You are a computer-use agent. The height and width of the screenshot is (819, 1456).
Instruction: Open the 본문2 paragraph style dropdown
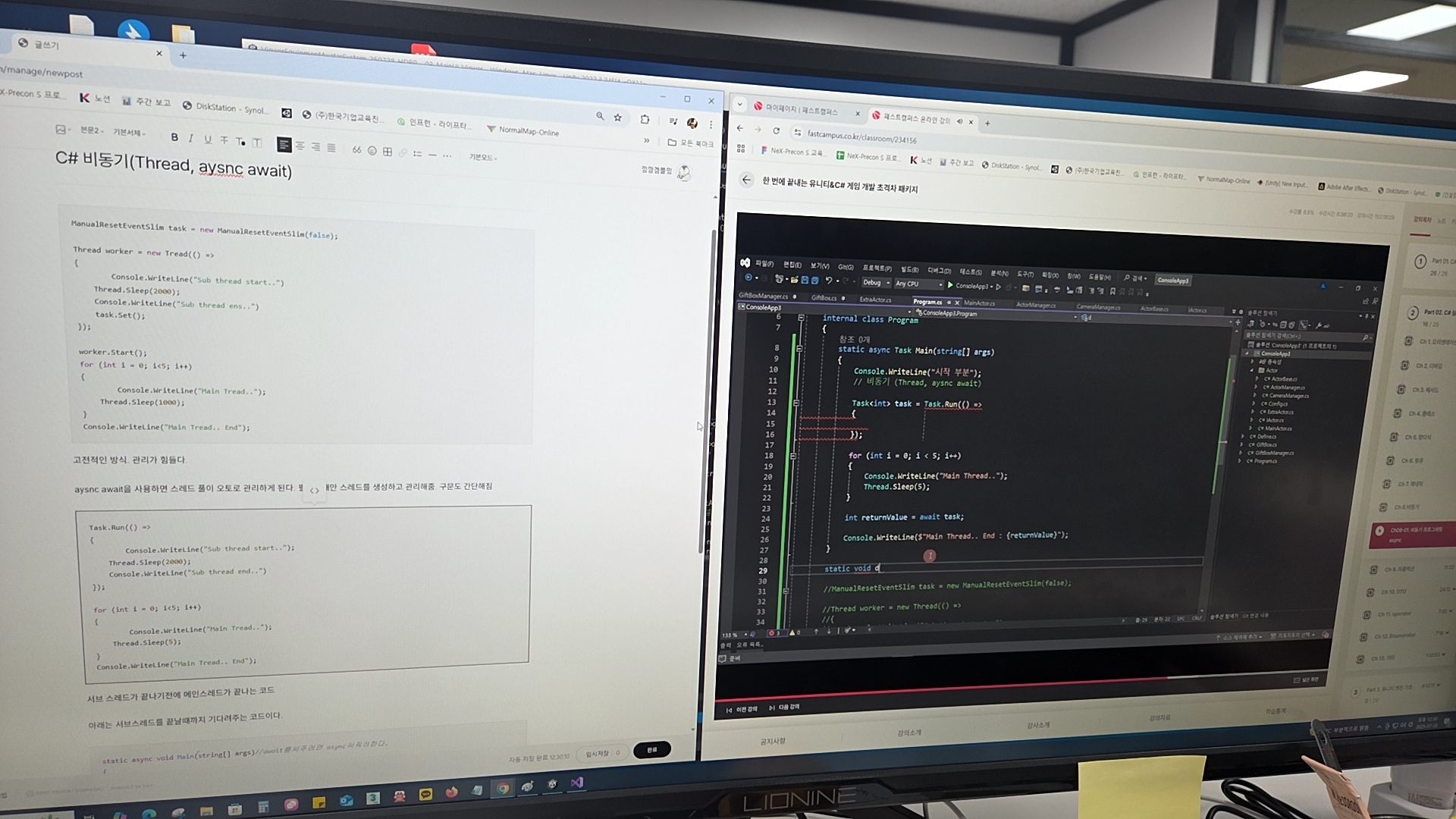(x=92, y=130)
